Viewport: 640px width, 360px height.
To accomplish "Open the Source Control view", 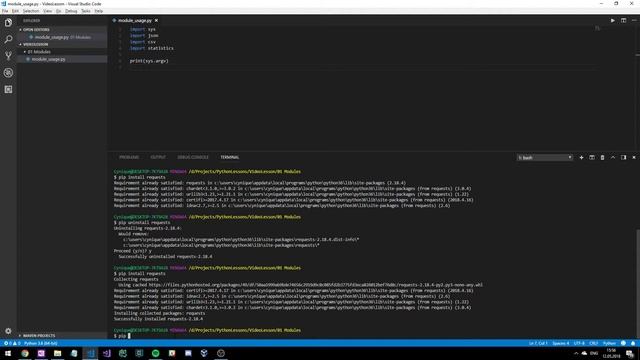I will [x=8, y=56].
